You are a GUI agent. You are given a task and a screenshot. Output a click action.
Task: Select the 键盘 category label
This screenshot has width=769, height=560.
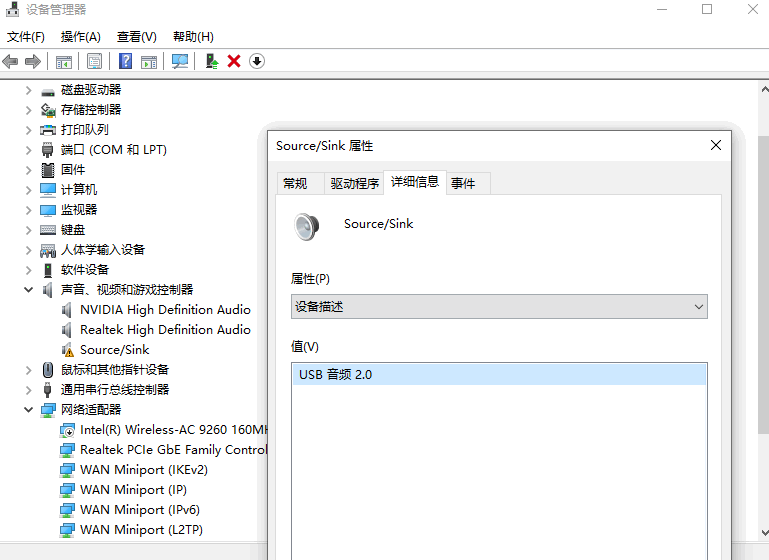point(73,230)
